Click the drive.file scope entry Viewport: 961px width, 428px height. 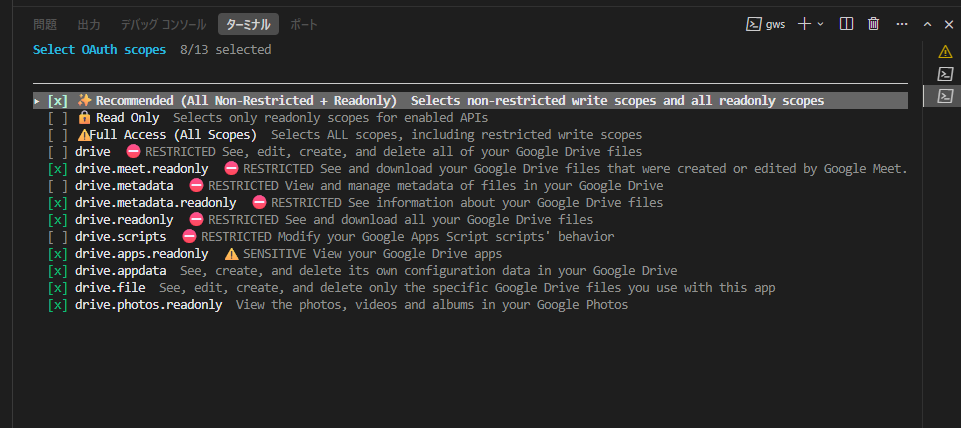tap(110, 287)
